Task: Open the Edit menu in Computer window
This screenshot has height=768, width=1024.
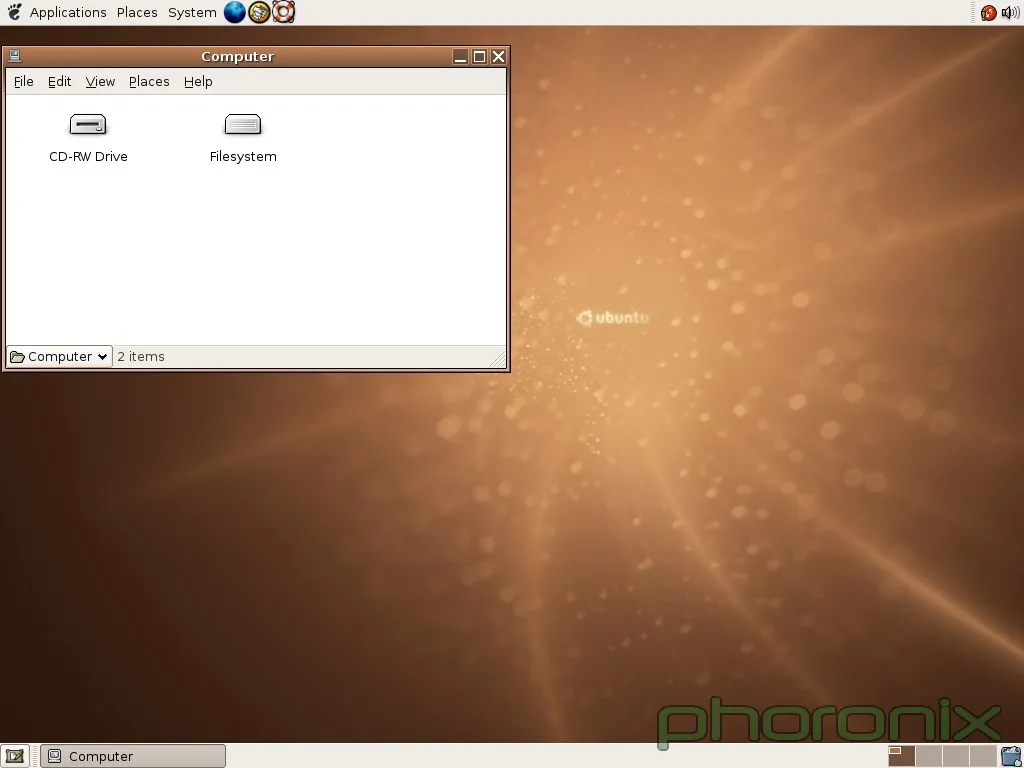Action: [x=59, y=82]
